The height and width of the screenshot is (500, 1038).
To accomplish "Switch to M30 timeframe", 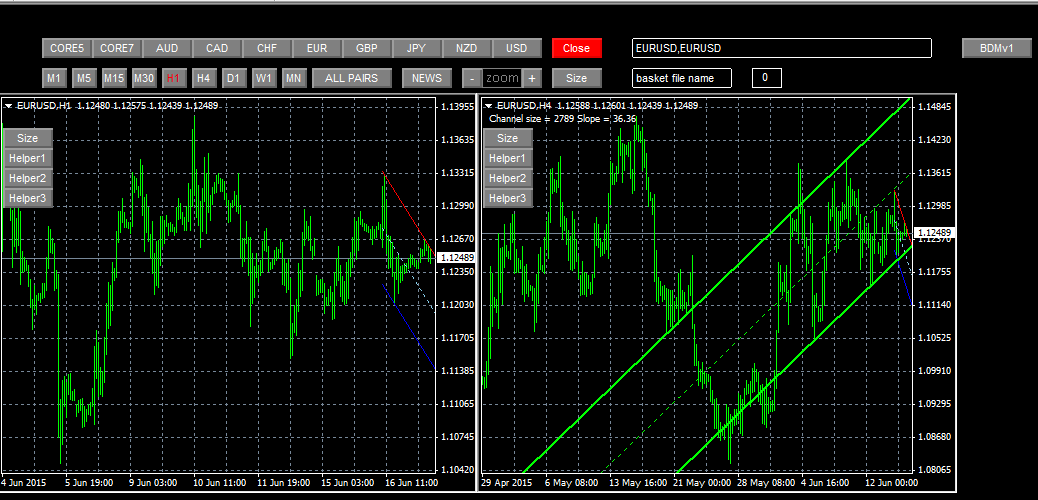I will (144, 78).
